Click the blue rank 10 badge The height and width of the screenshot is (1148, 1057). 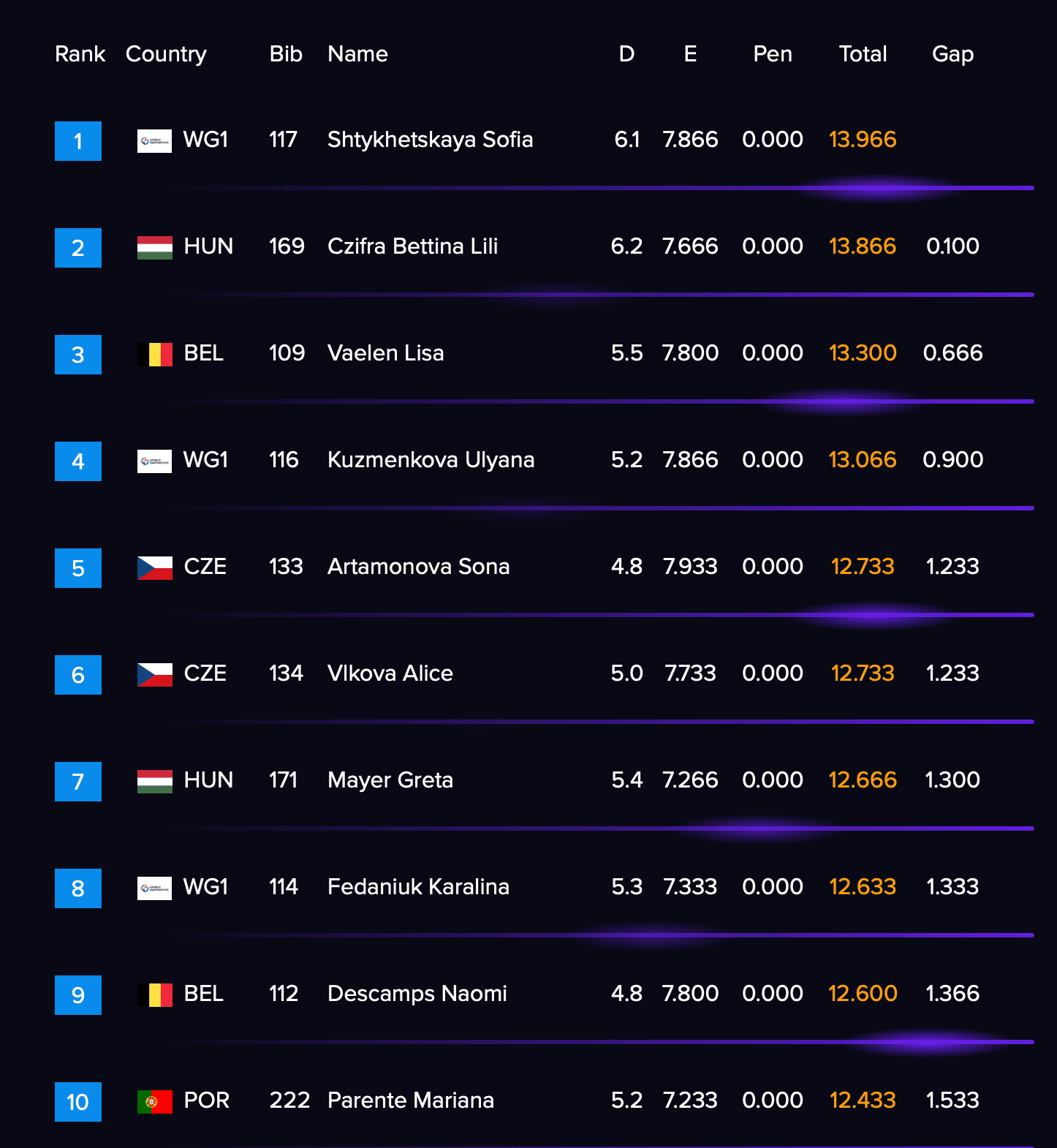coord(78,1102)
